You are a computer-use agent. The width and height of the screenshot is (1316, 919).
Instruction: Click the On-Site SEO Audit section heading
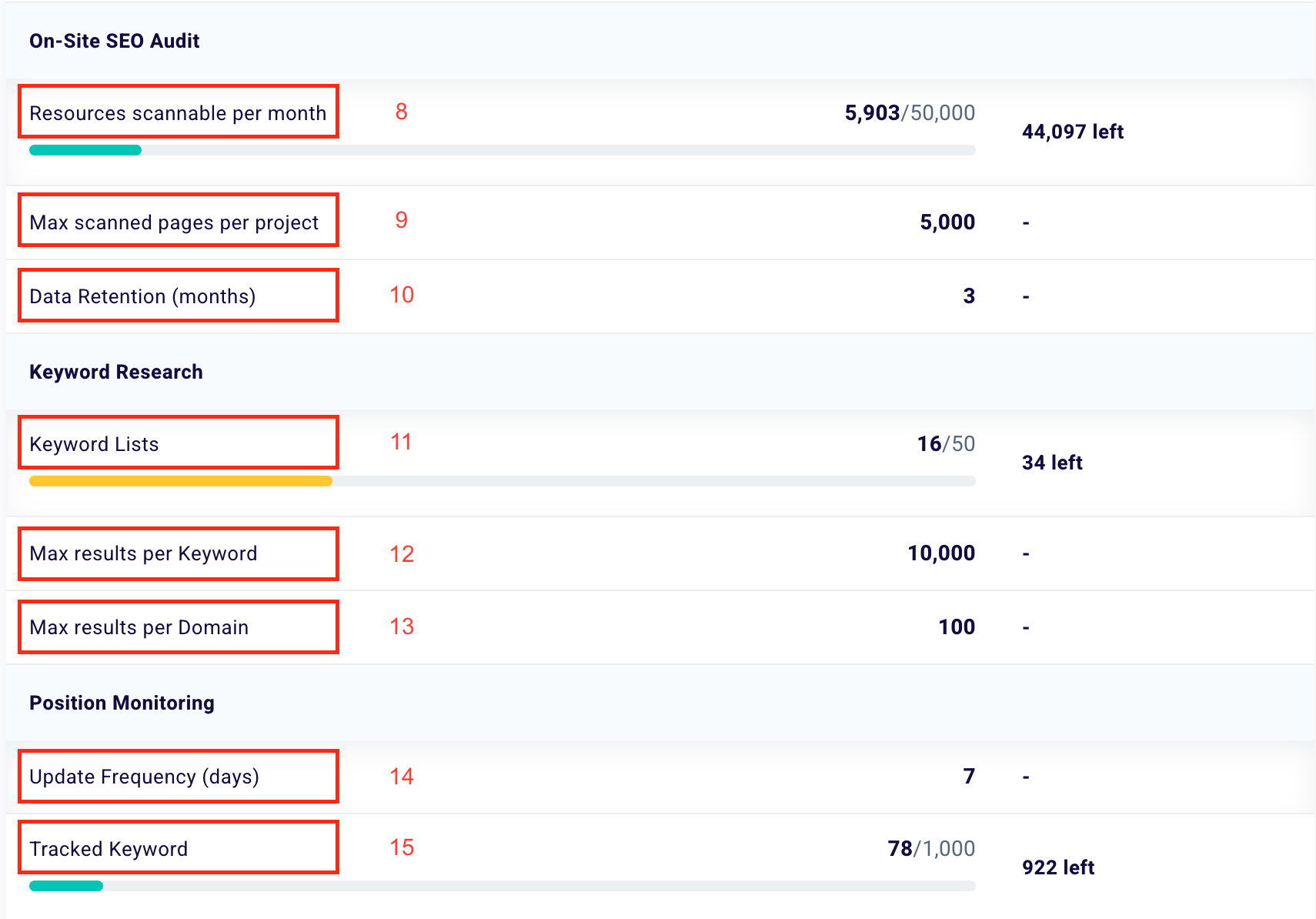pyautogui.click(x=115, y=41)
